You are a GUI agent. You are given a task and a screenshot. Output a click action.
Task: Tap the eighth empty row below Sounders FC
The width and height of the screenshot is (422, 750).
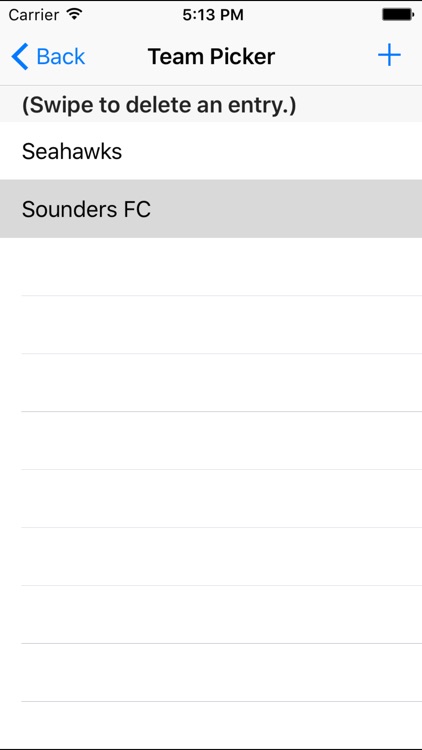tap(211, 673)
